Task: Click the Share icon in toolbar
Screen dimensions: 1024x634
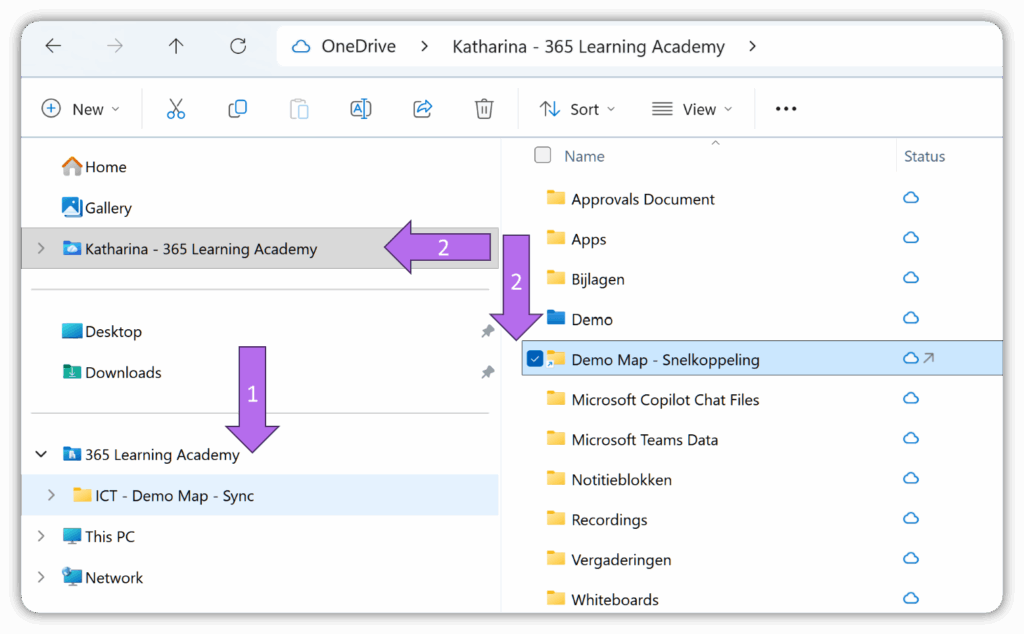Action: (x=422, y=109)
